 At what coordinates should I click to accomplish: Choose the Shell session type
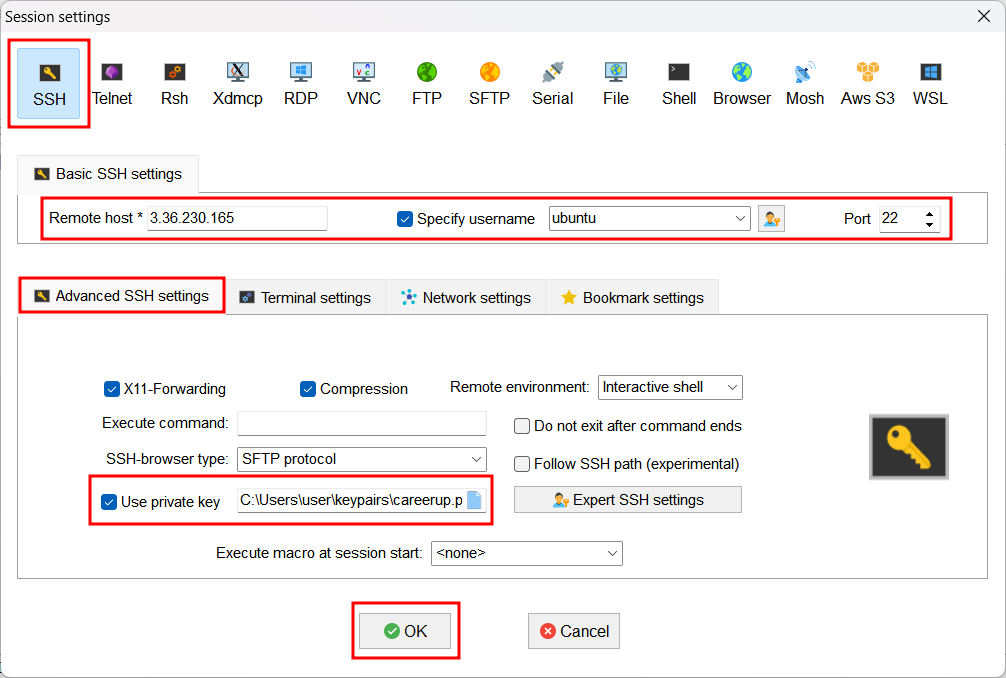click(x=679, y=83)
